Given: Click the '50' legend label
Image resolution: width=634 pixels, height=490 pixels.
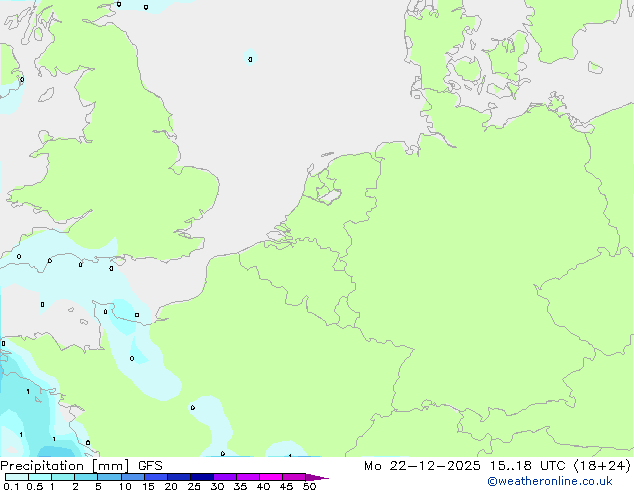Looking at the screenshot, I should click(310, 486).
